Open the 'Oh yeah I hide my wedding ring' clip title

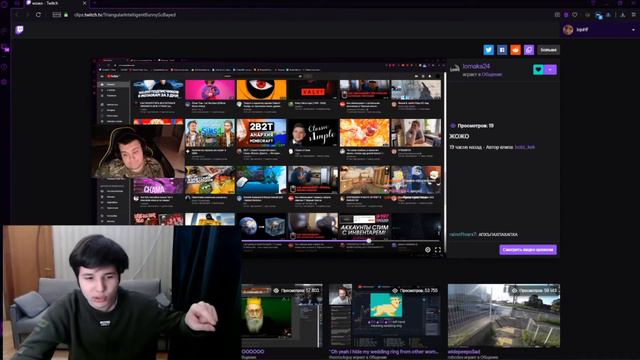coord(384,351)
